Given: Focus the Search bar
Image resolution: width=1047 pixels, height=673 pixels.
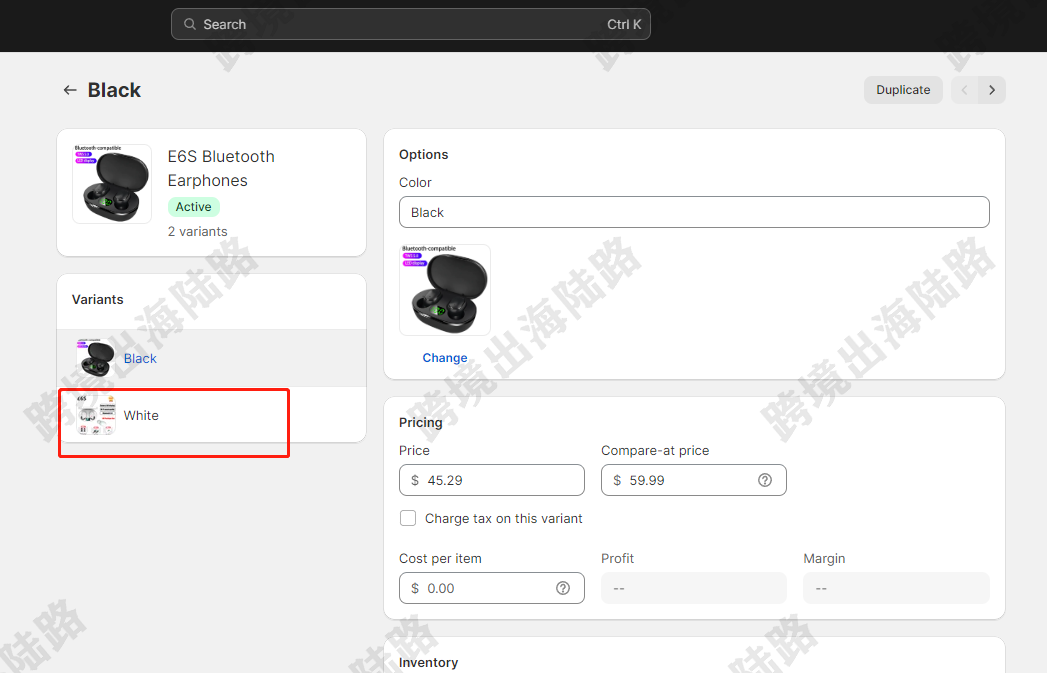Looking at the screenshot, I should tap(411, 24).
